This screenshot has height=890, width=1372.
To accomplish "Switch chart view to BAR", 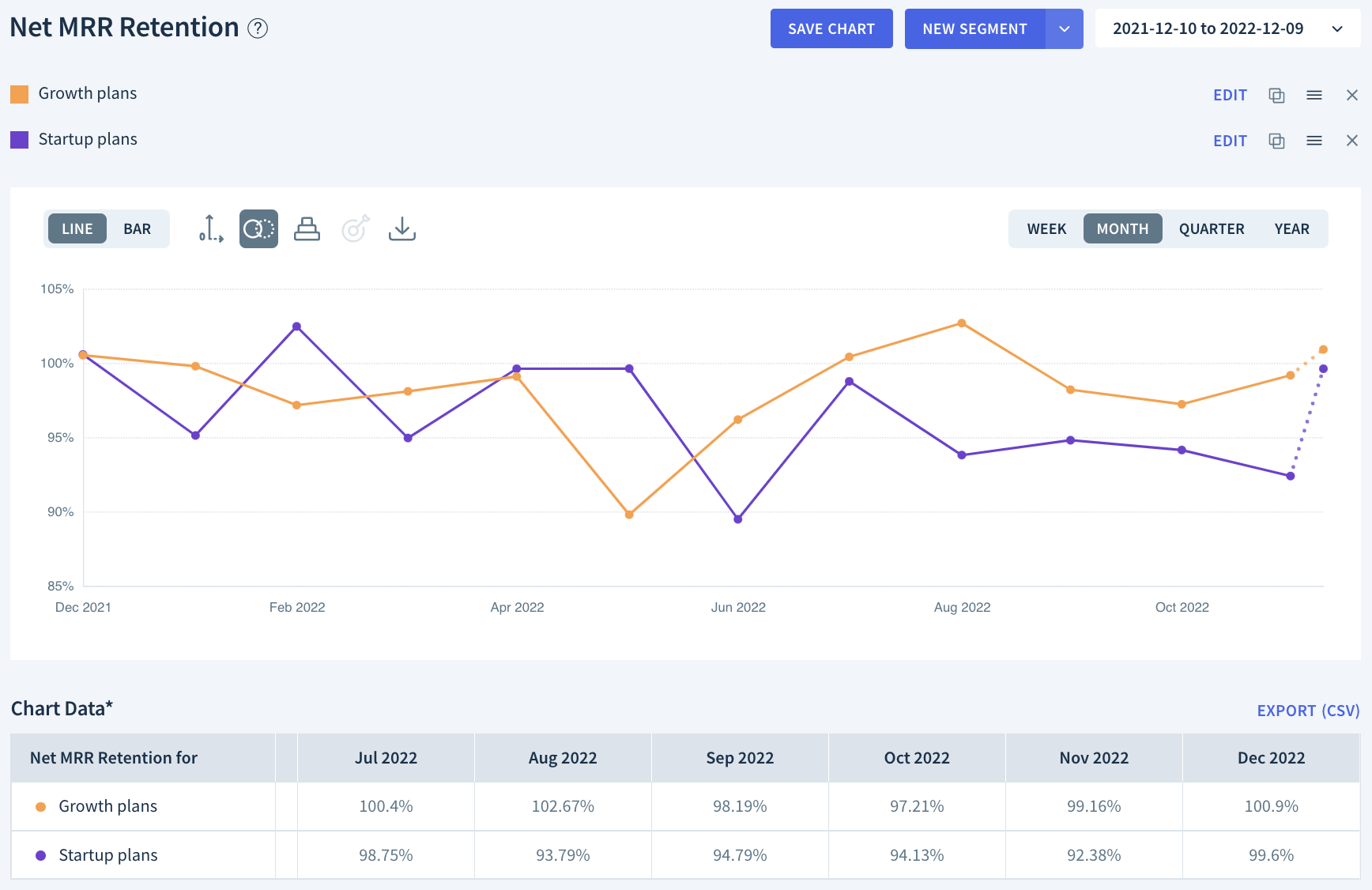I will point(137,228).
